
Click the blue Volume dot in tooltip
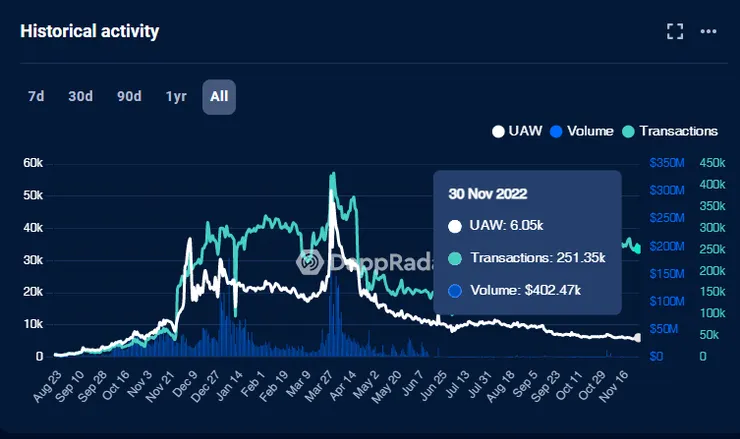456,291
